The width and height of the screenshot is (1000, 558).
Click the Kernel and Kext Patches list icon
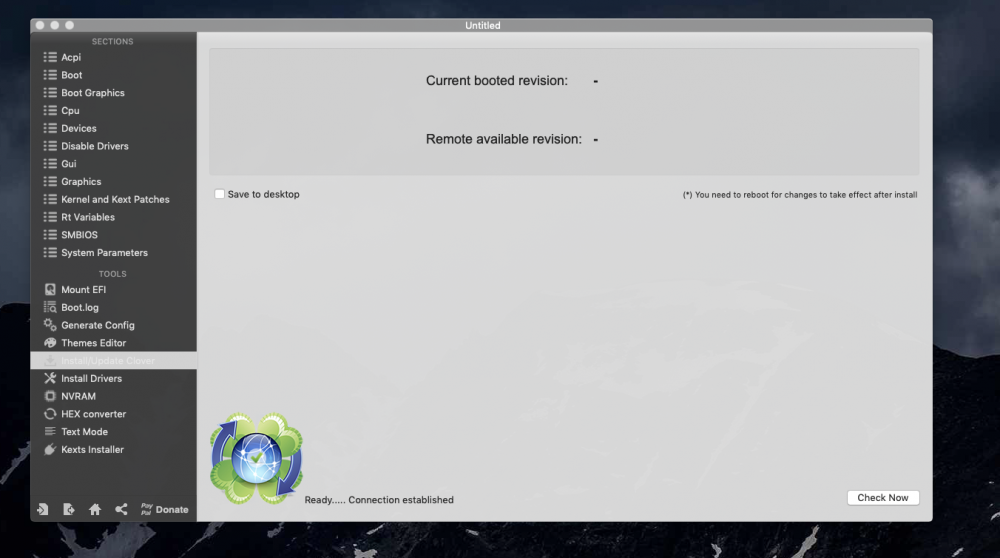[50, 200]
